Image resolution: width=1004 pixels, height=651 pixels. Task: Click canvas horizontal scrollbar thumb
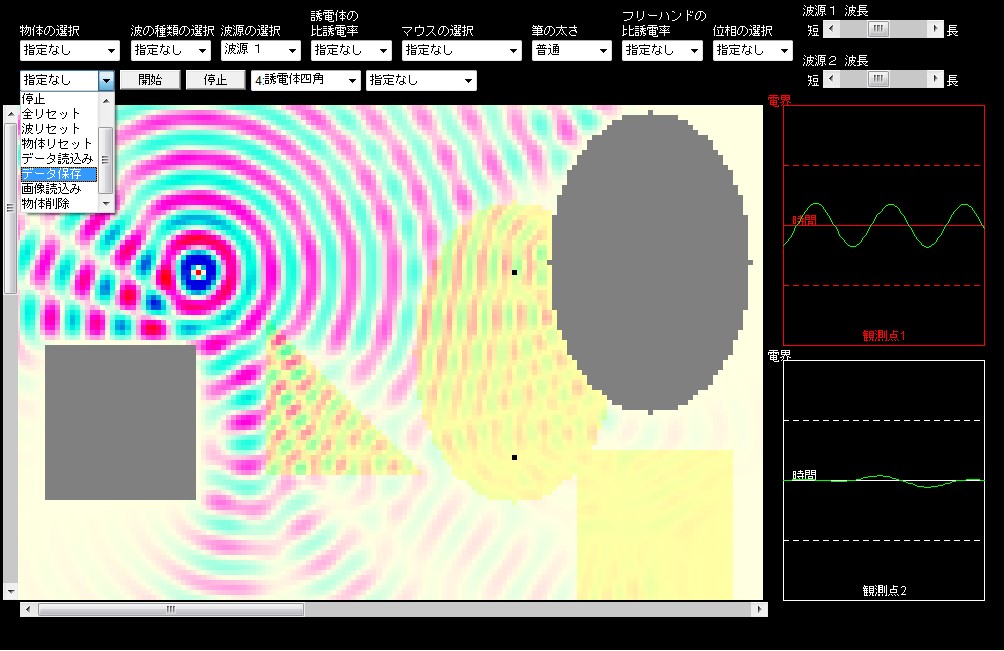pyautogui.click(x=170, y=609)
